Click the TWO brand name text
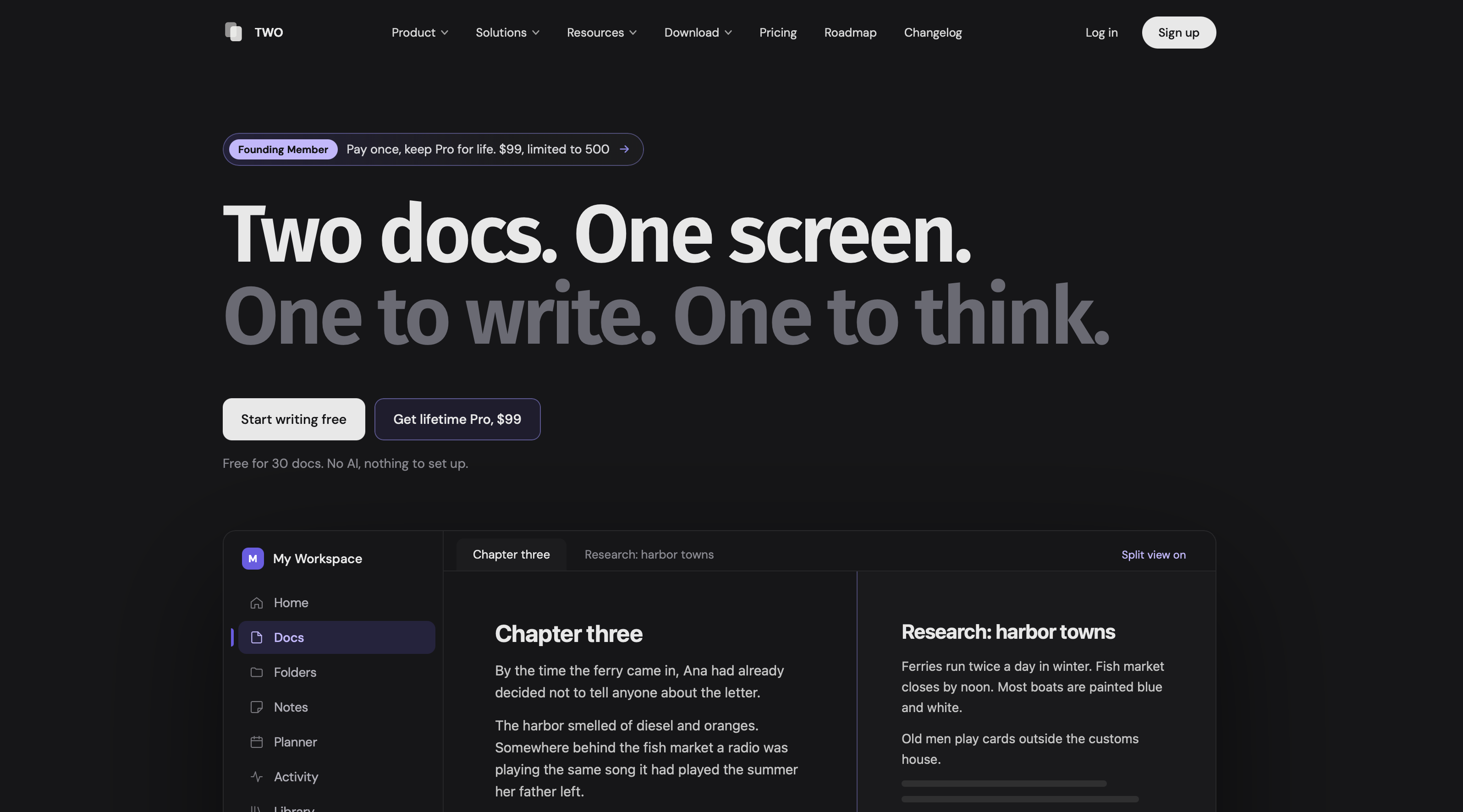 point(269,33)
